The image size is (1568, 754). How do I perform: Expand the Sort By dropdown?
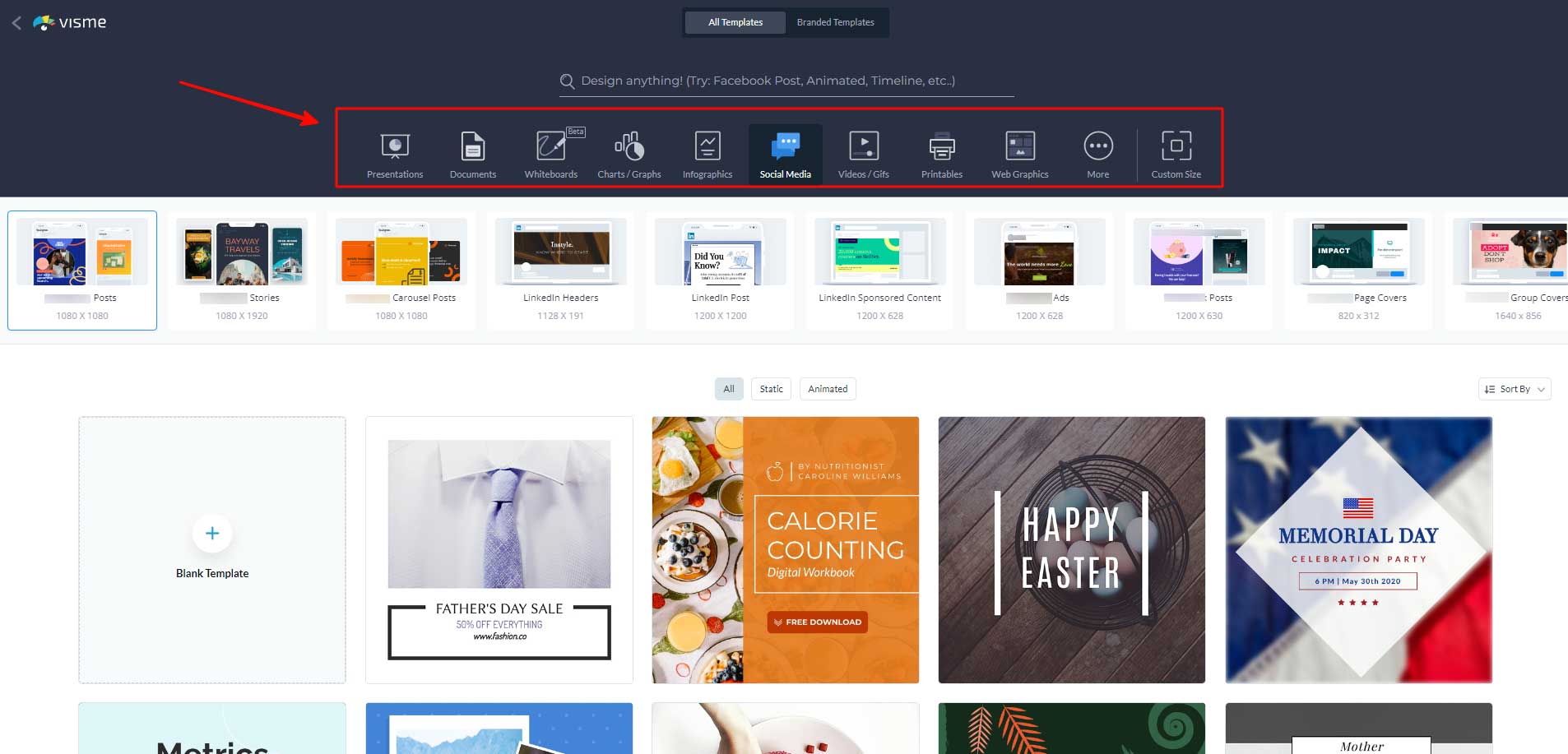1515,389
